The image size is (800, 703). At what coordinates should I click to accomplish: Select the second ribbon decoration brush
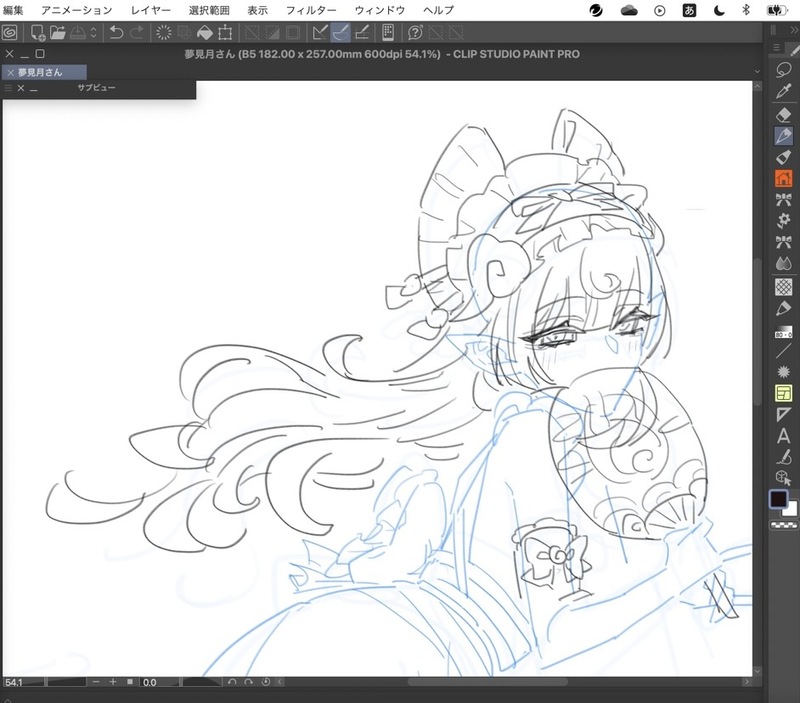(x=783, y=242)
